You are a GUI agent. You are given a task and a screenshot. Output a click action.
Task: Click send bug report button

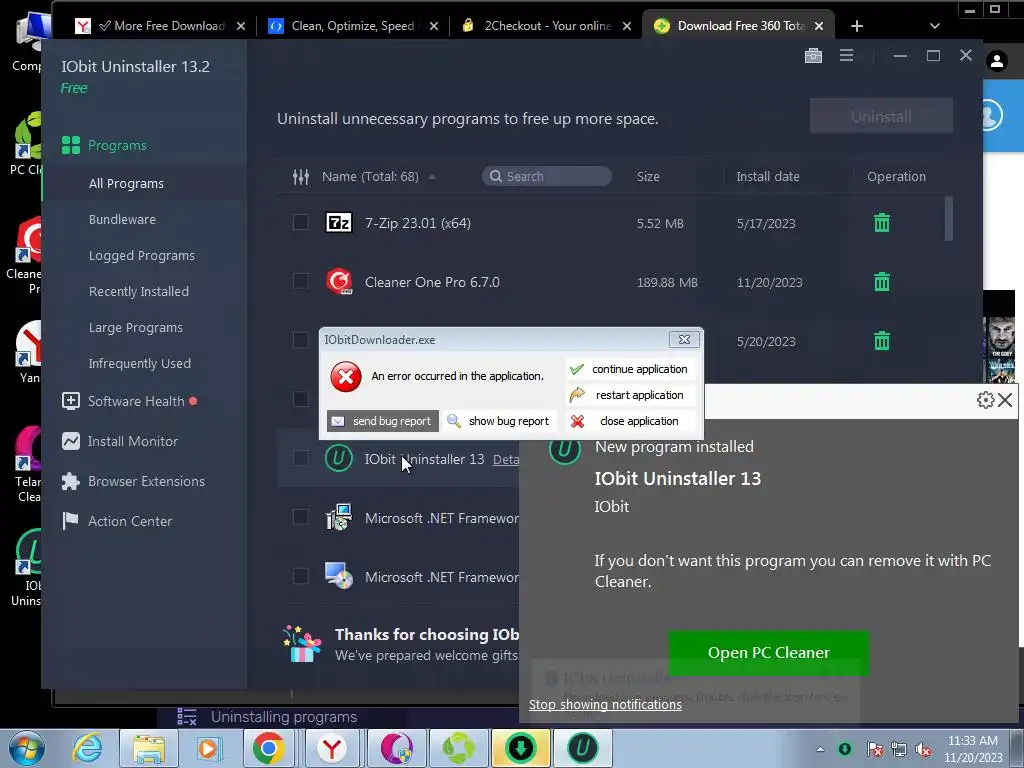383,421
